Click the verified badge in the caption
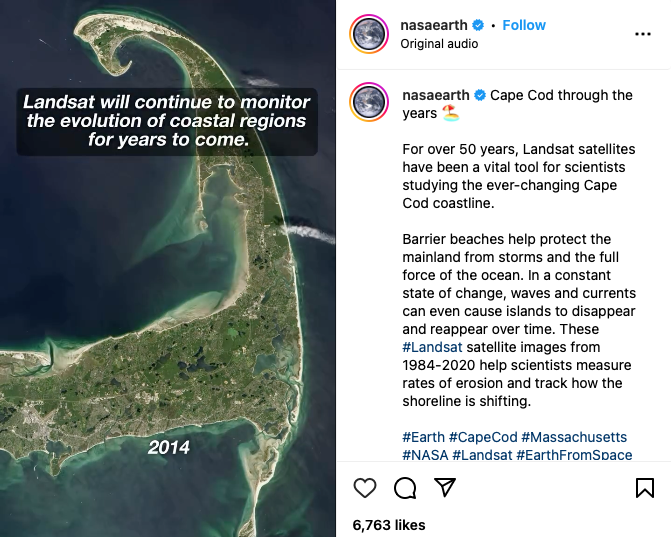671x537 pixels. coord(480,96)
